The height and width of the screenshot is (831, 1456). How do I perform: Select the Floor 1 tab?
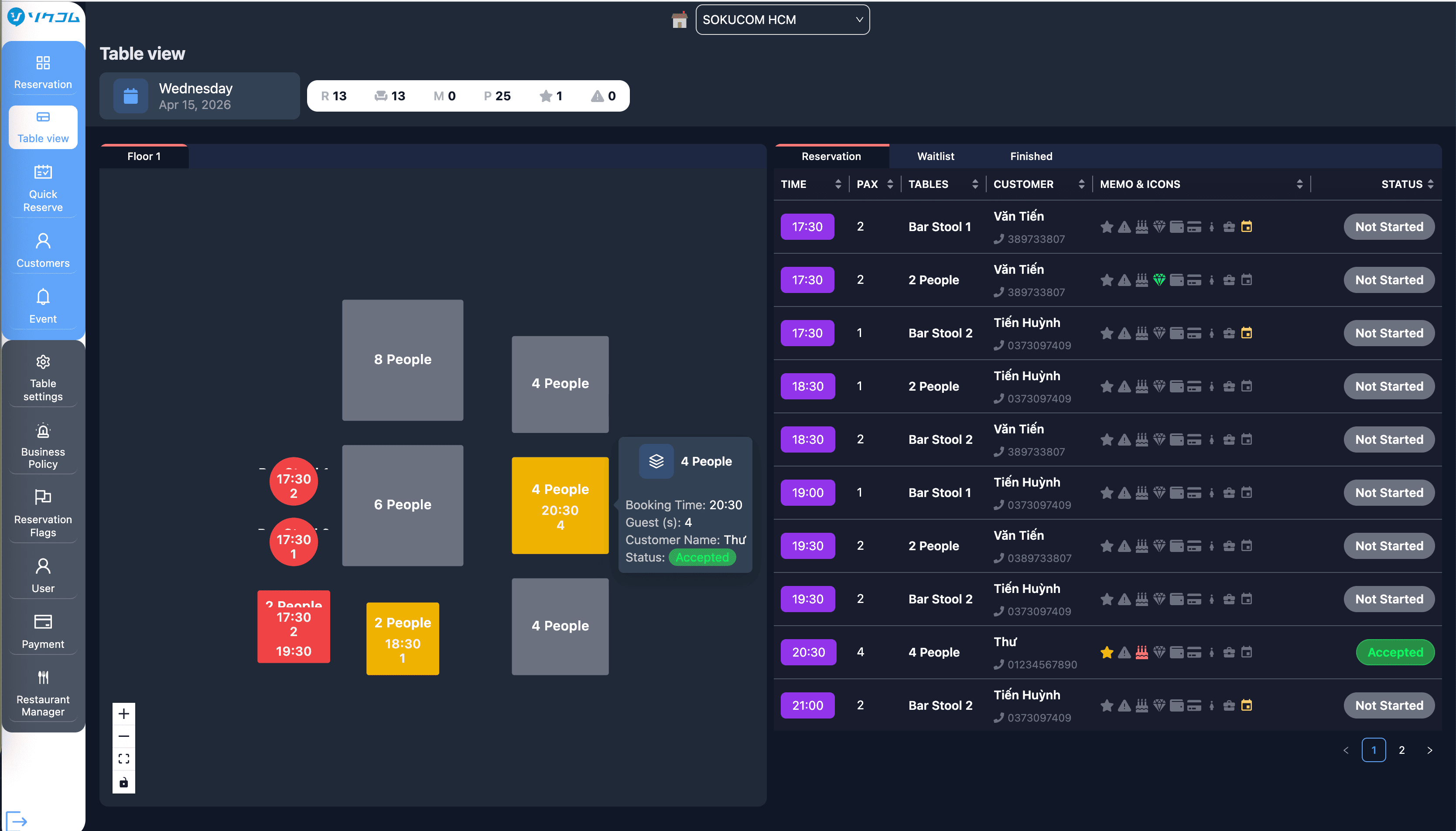(x=144, y=157)
